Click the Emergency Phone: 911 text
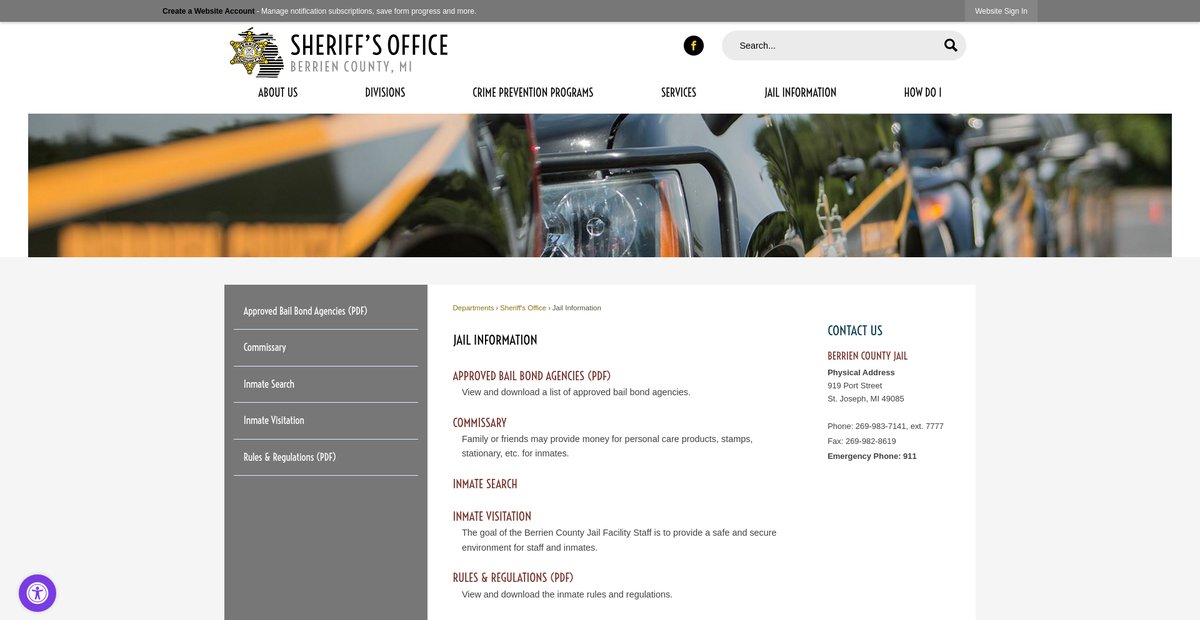This screenshot has height=620, width=1200. [872, 456]
